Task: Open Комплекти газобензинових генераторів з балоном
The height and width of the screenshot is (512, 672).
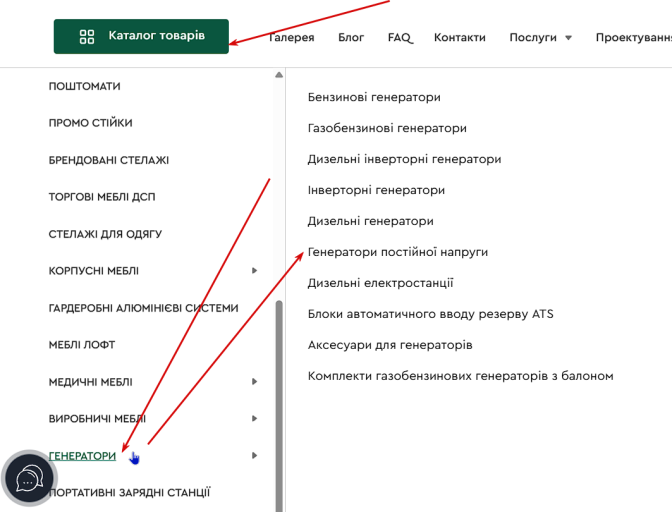Action: 461,376
